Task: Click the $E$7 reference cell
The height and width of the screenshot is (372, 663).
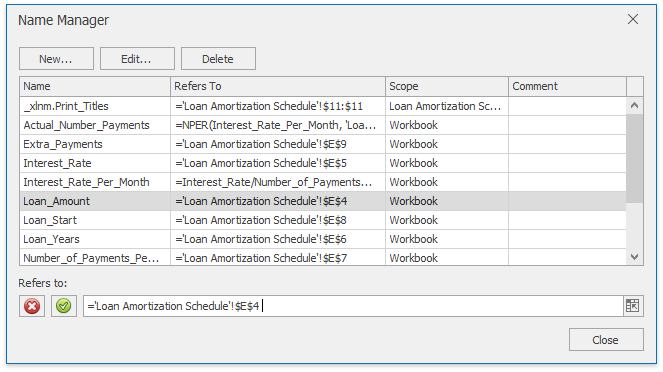Action: coord(278,258)
